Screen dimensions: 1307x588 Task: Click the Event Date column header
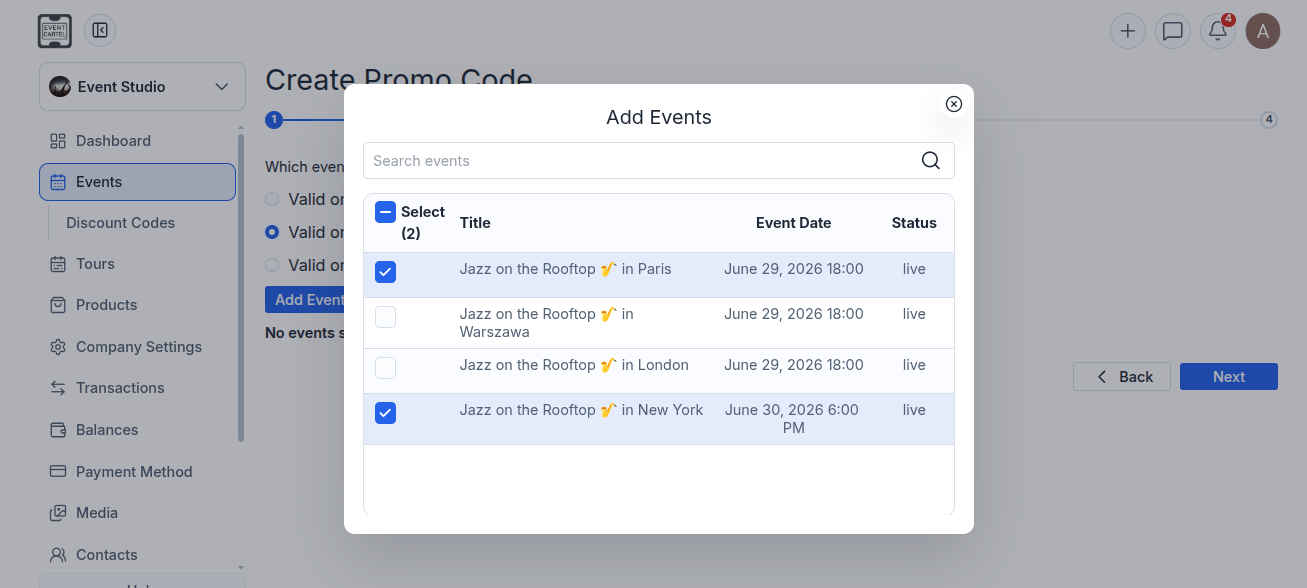(x=793, y=223)
